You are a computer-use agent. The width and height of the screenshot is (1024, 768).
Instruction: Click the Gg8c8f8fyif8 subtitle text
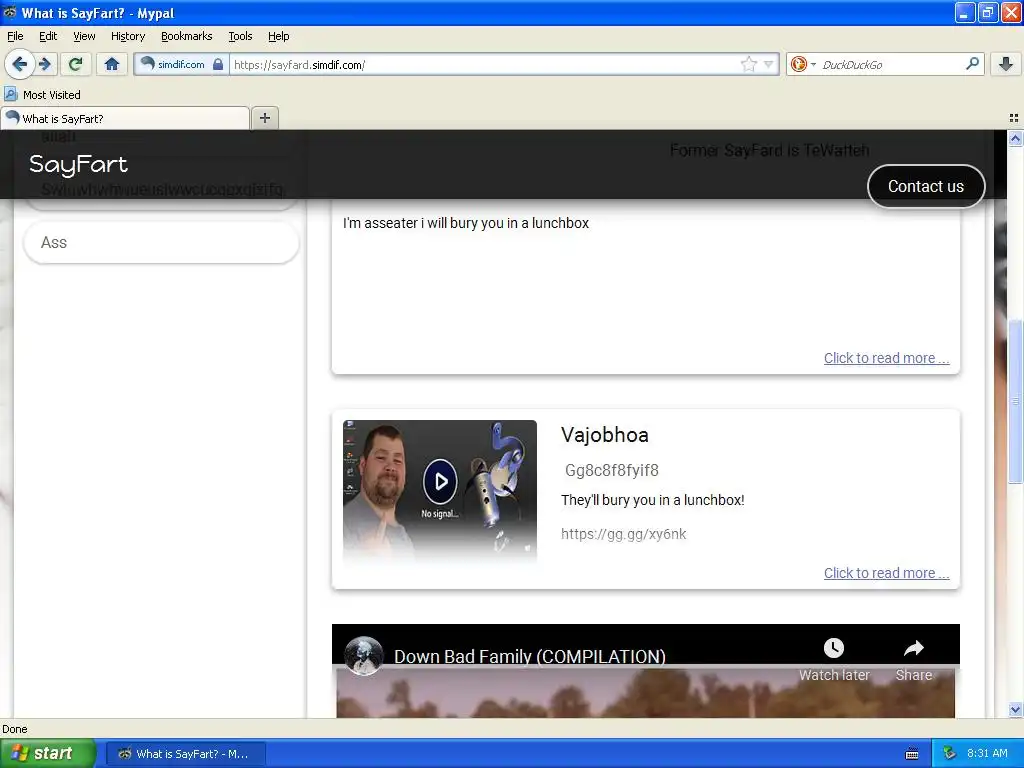coord(611,470)
